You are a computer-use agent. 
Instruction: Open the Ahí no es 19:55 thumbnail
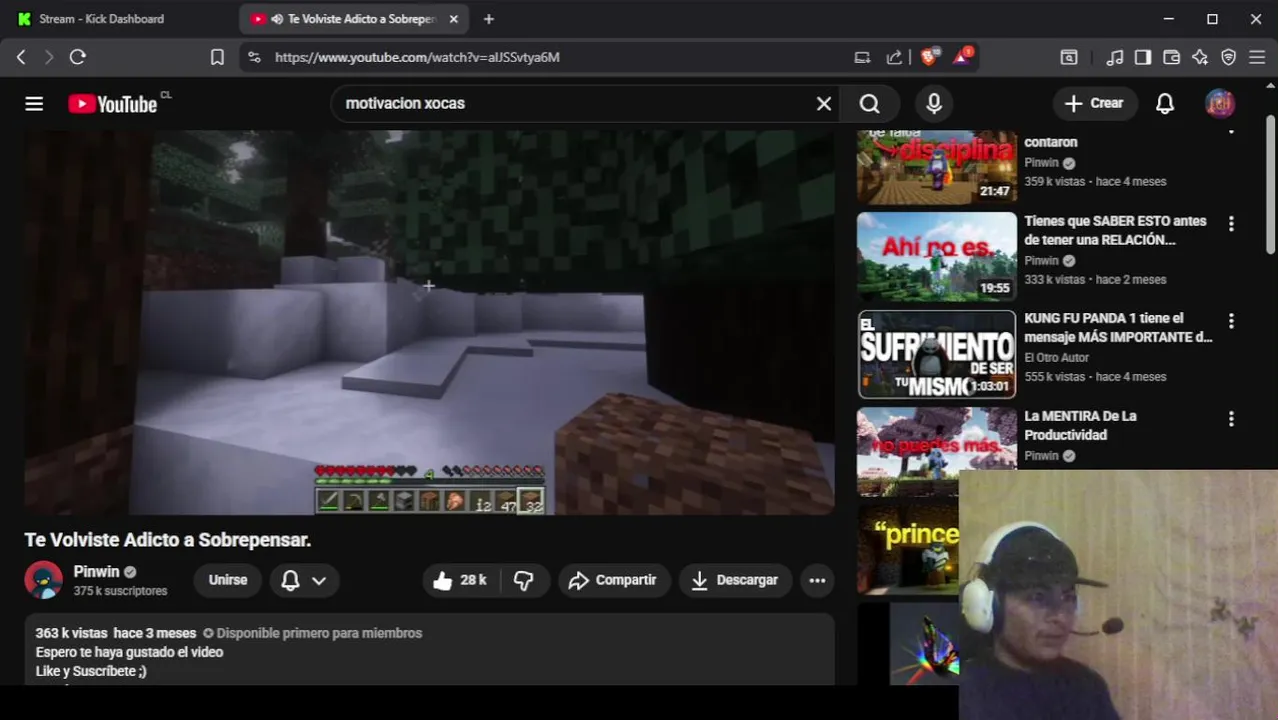pos(937,257)
